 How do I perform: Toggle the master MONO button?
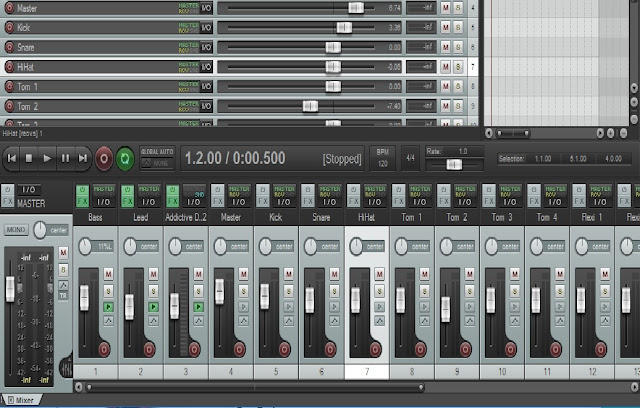(x=16, y=230)
